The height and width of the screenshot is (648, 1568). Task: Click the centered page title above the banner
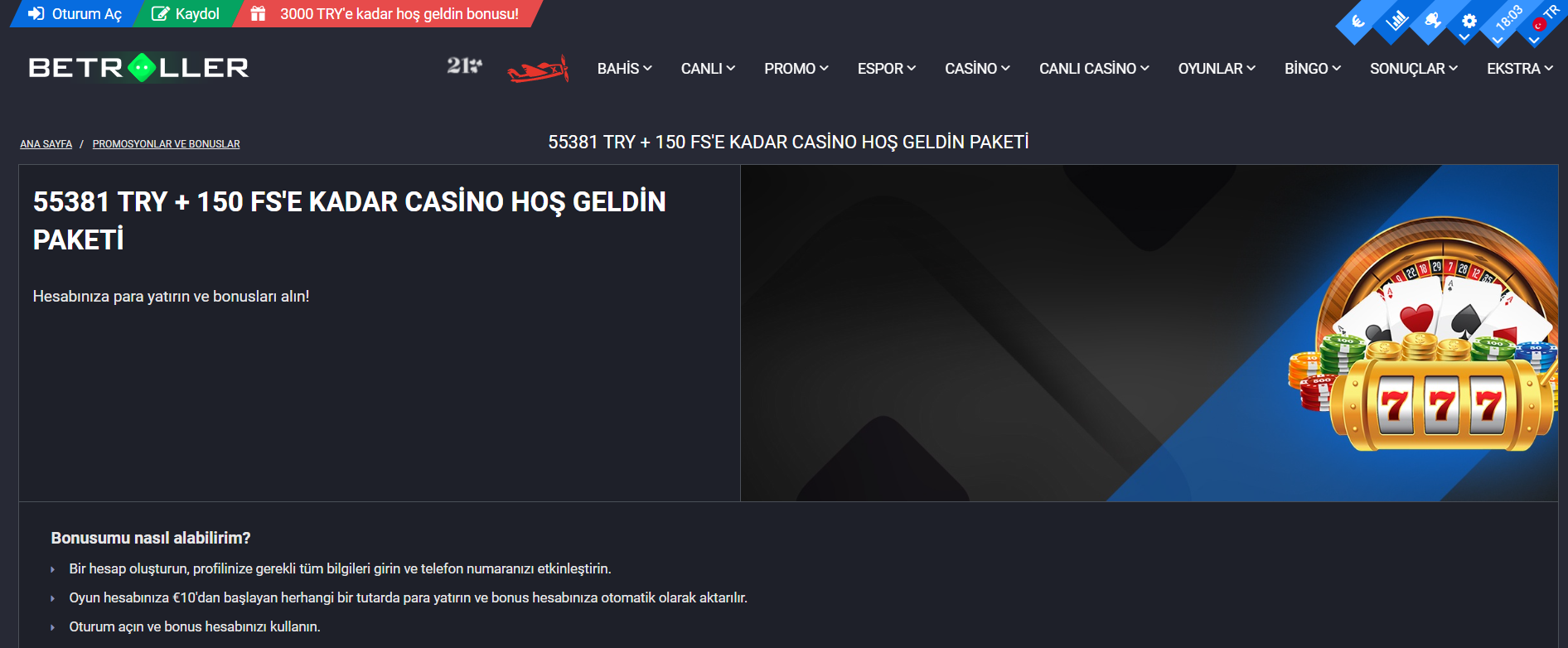coord(788,143)
